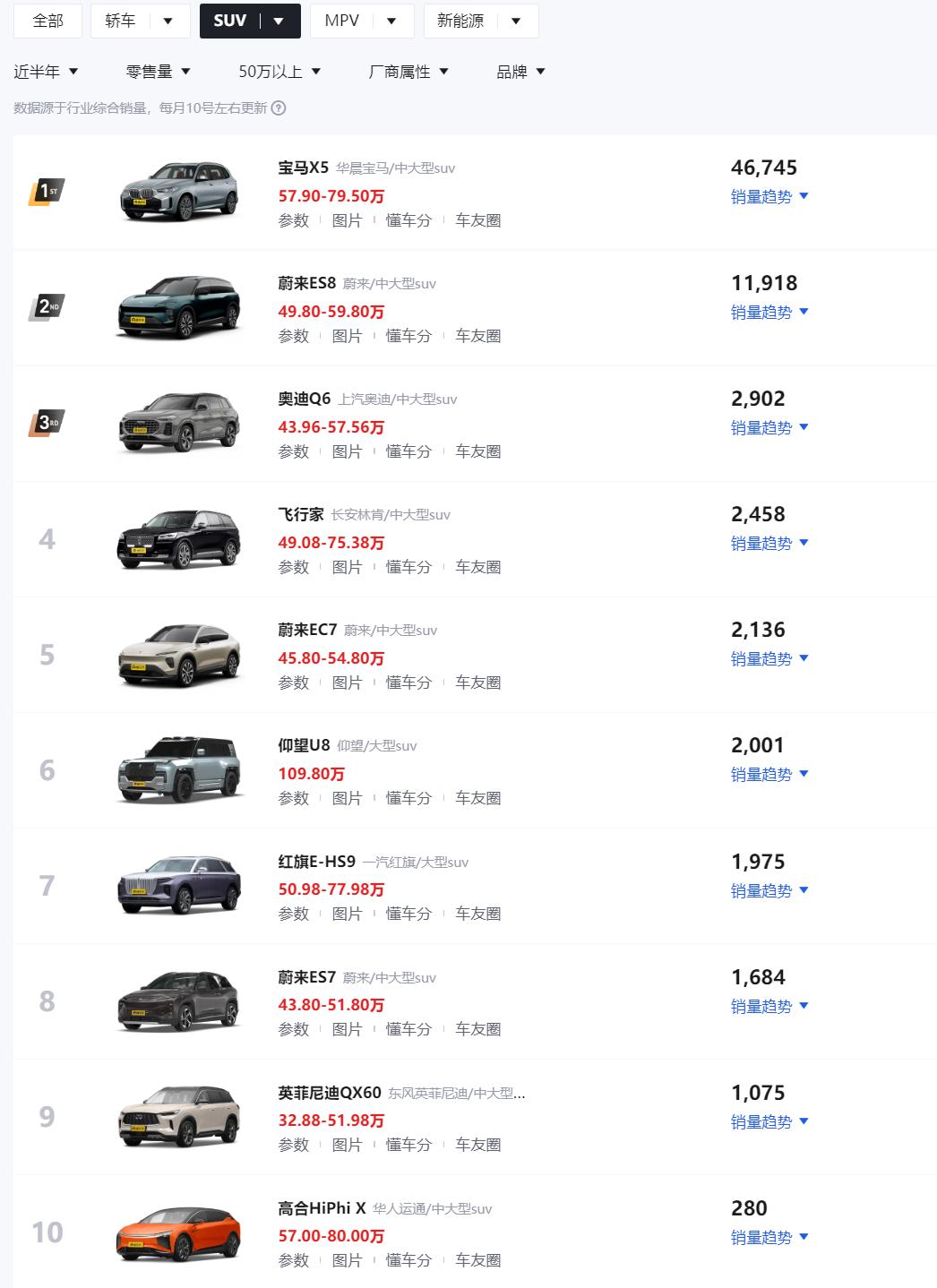Expand 销量趋势 for 蔚来ES8
The height and width of the screenshot is (1288, 937).
point(769,312)
